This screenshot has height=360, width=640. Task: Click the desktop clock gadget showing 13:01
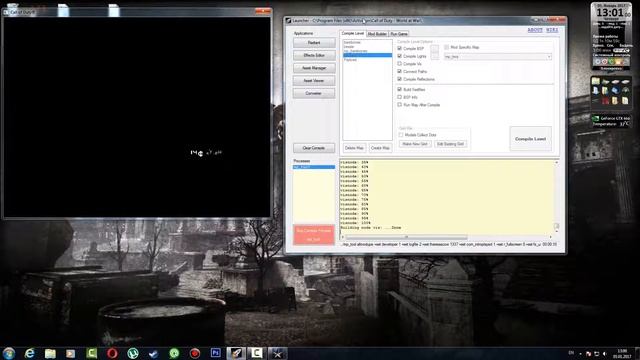click(x=611, y=13)
